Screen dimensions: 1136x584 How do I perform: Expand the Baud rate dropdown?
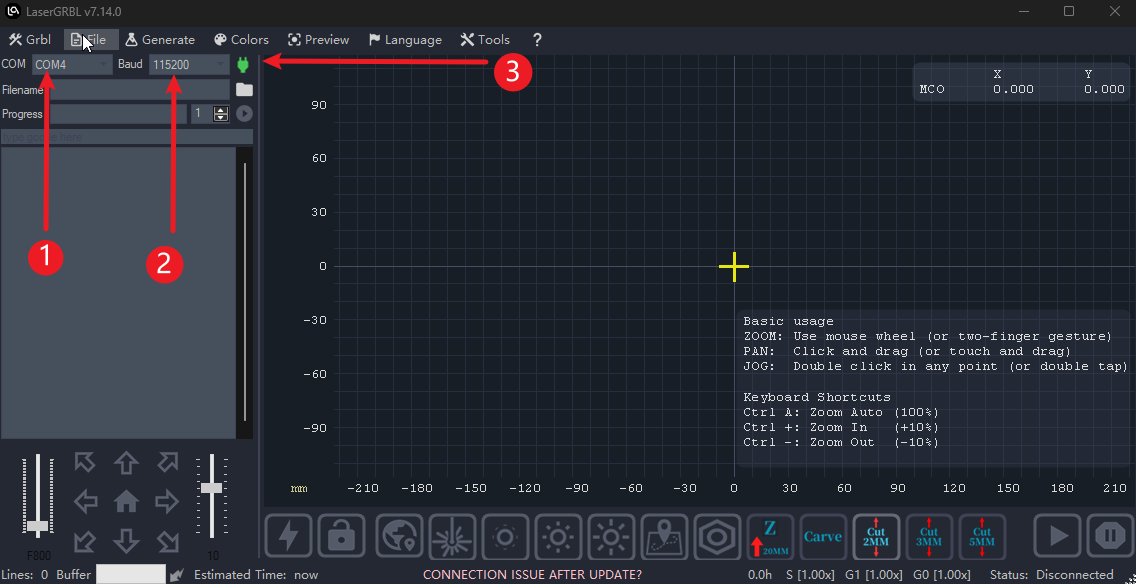tap(189, 65)
